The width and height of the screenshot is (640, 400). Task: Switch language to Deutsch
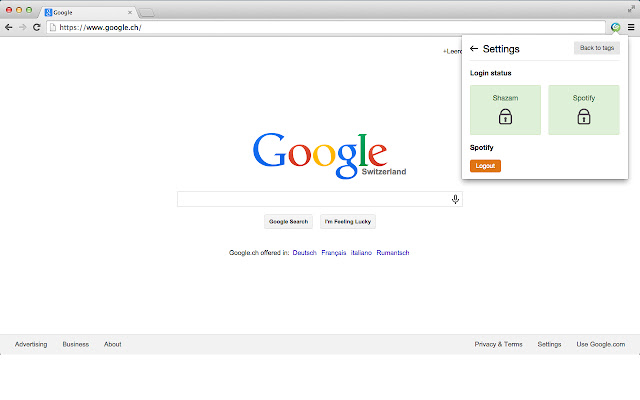[x=304, y=253]
